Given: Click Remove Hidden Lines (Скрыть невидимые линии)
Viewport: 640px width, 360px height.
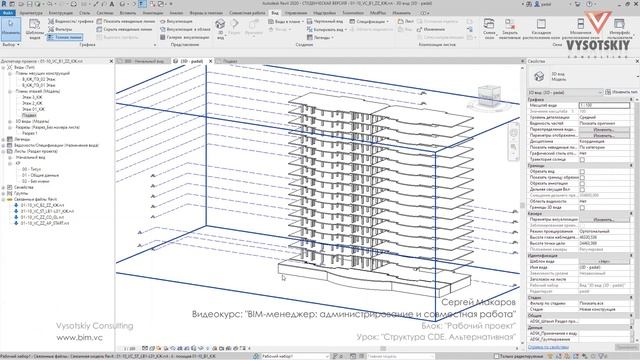Looking at the screenshot, I should click(124, 29).
